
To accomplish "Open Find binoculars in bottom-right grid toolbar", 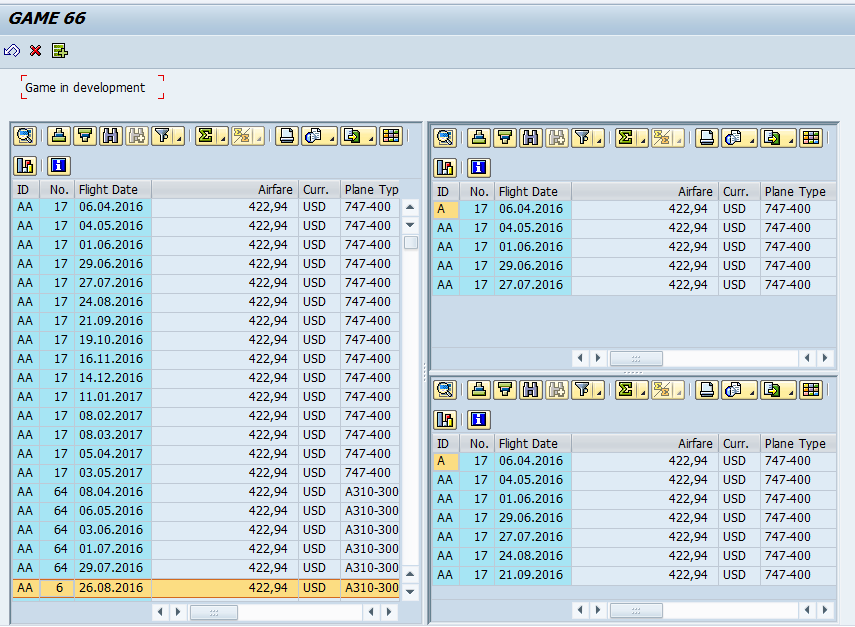I will pyautogui.click(x=531, y=390).
